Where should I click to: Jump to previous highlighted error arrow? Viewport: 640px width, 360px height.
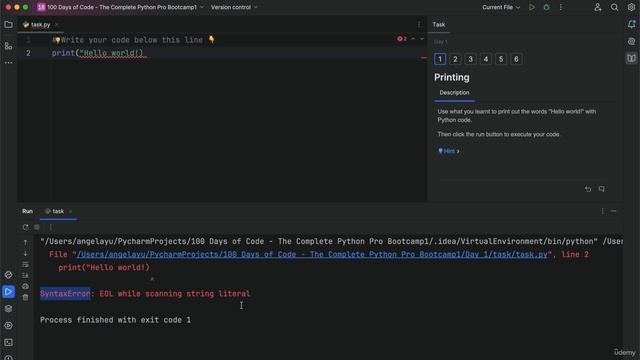(x=413, y=39)
